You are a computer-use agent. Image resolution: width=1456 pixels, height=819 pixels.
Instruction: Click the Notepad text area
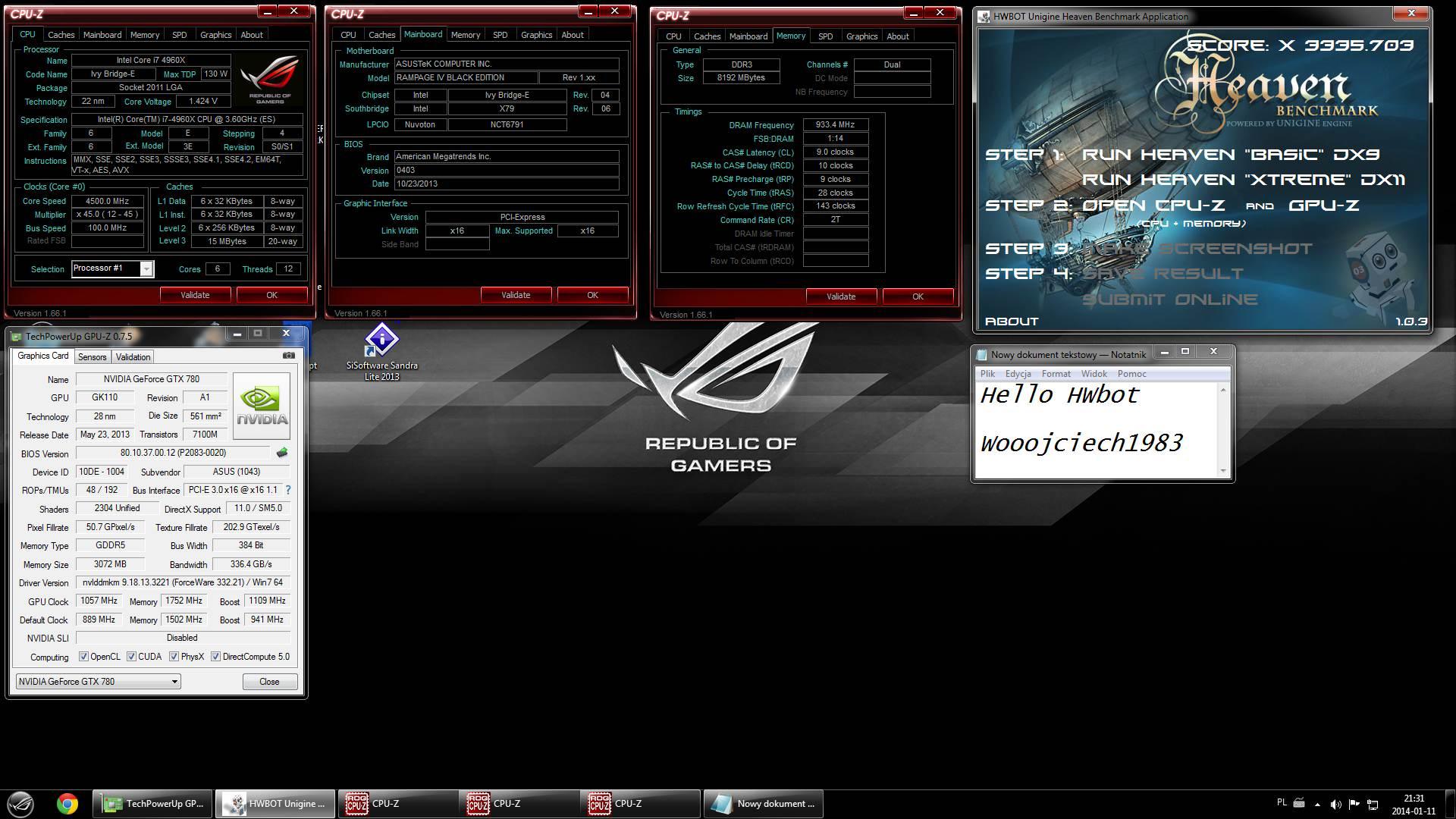click(1096, 429)
